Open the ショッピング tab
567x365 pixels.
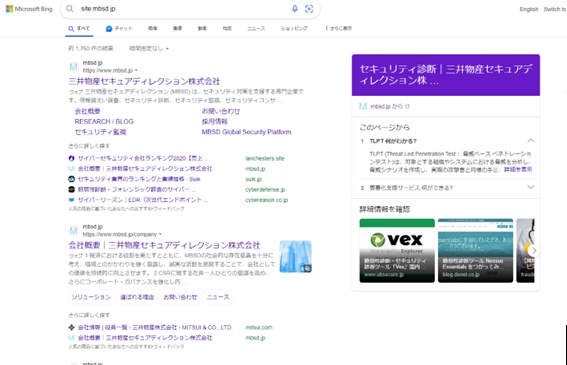point(294,28)
